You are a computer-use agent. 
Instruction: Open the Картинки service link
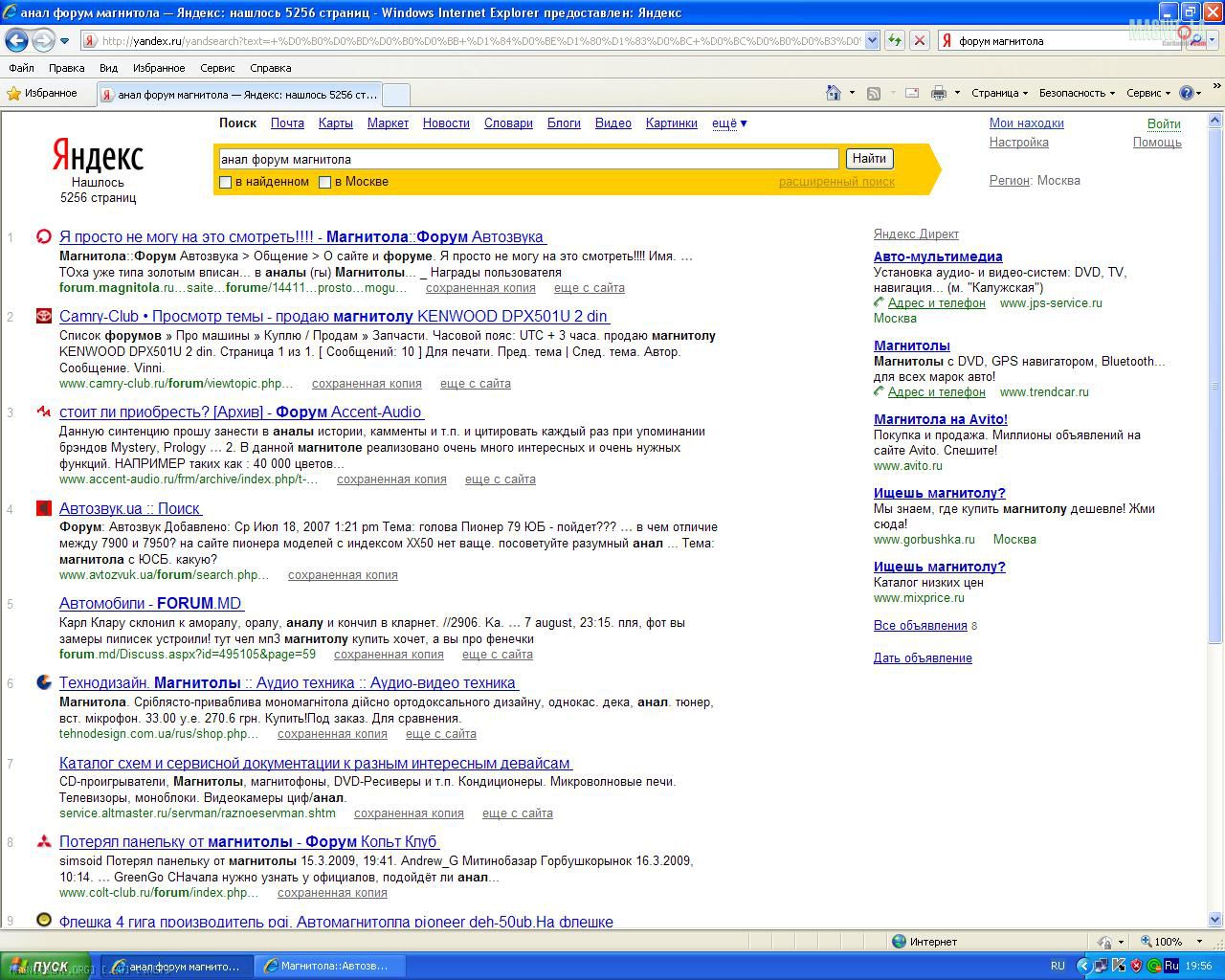click(671, 122)
